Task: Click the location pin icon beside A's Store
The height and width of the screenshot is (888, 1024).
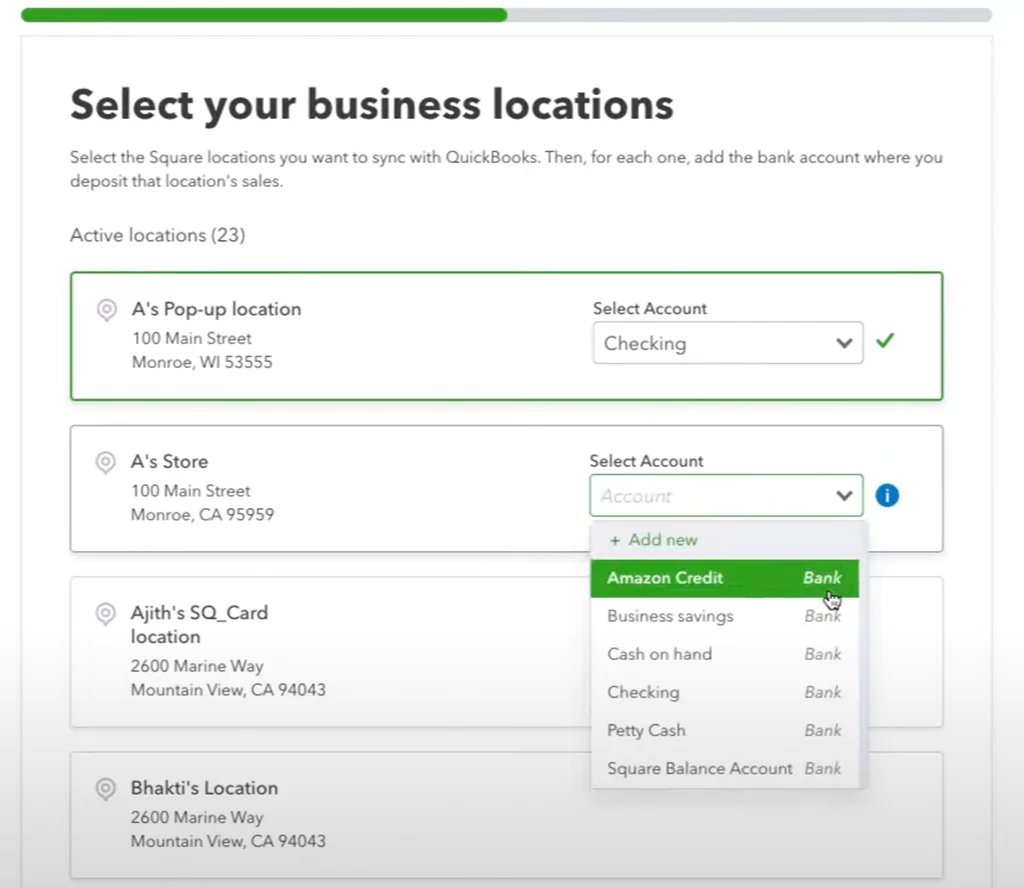Action: [x=105, y=462]
